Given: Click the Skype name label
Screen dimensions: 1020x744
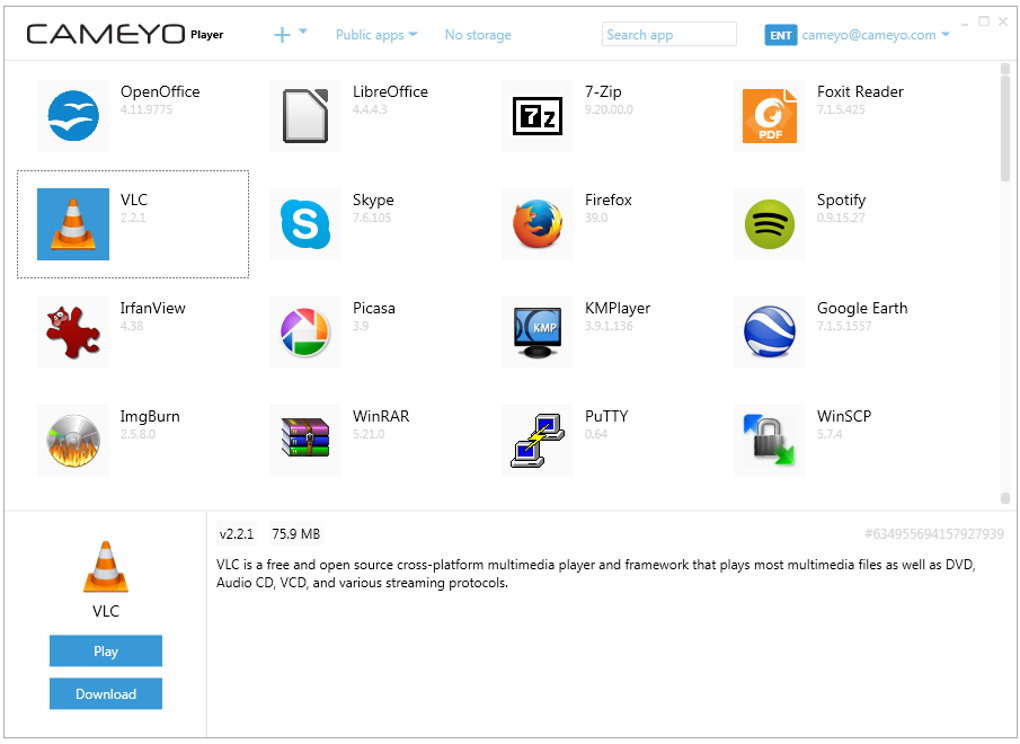Looking at the screenshot, I should click(x=373, y=200).
